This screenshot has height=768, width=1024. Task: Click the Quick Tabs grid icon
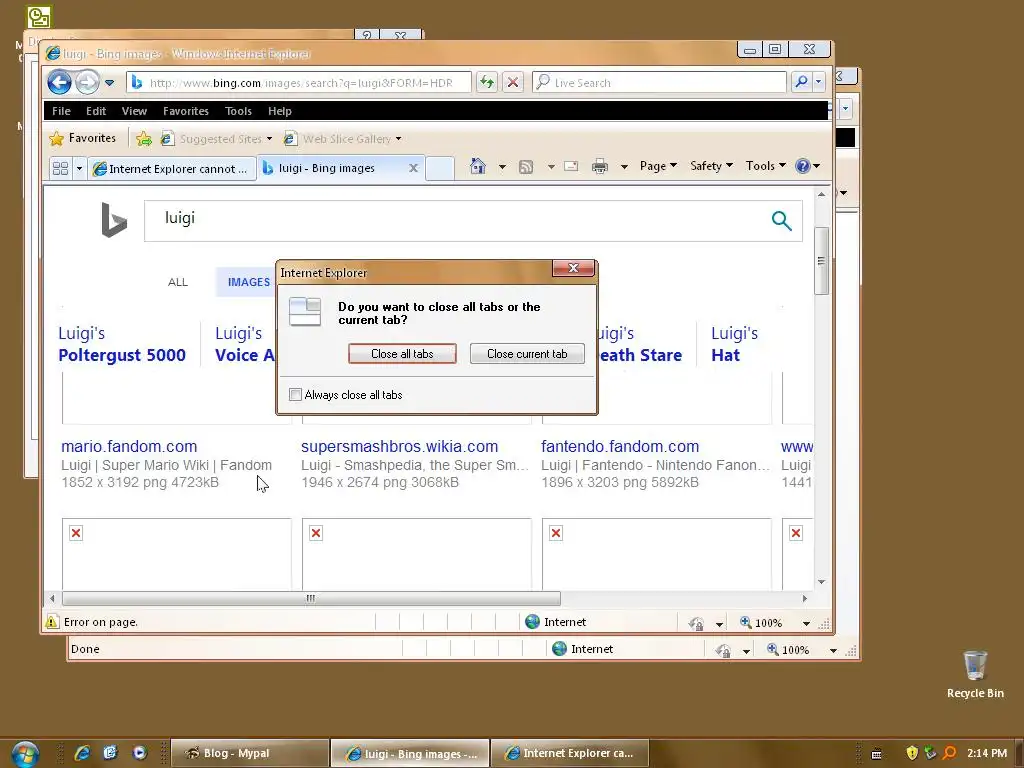(61, 168)
